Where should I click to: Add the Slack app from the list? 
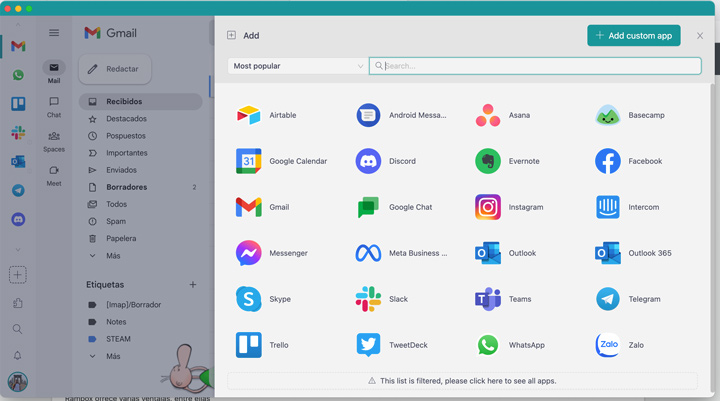coord(382,299)
